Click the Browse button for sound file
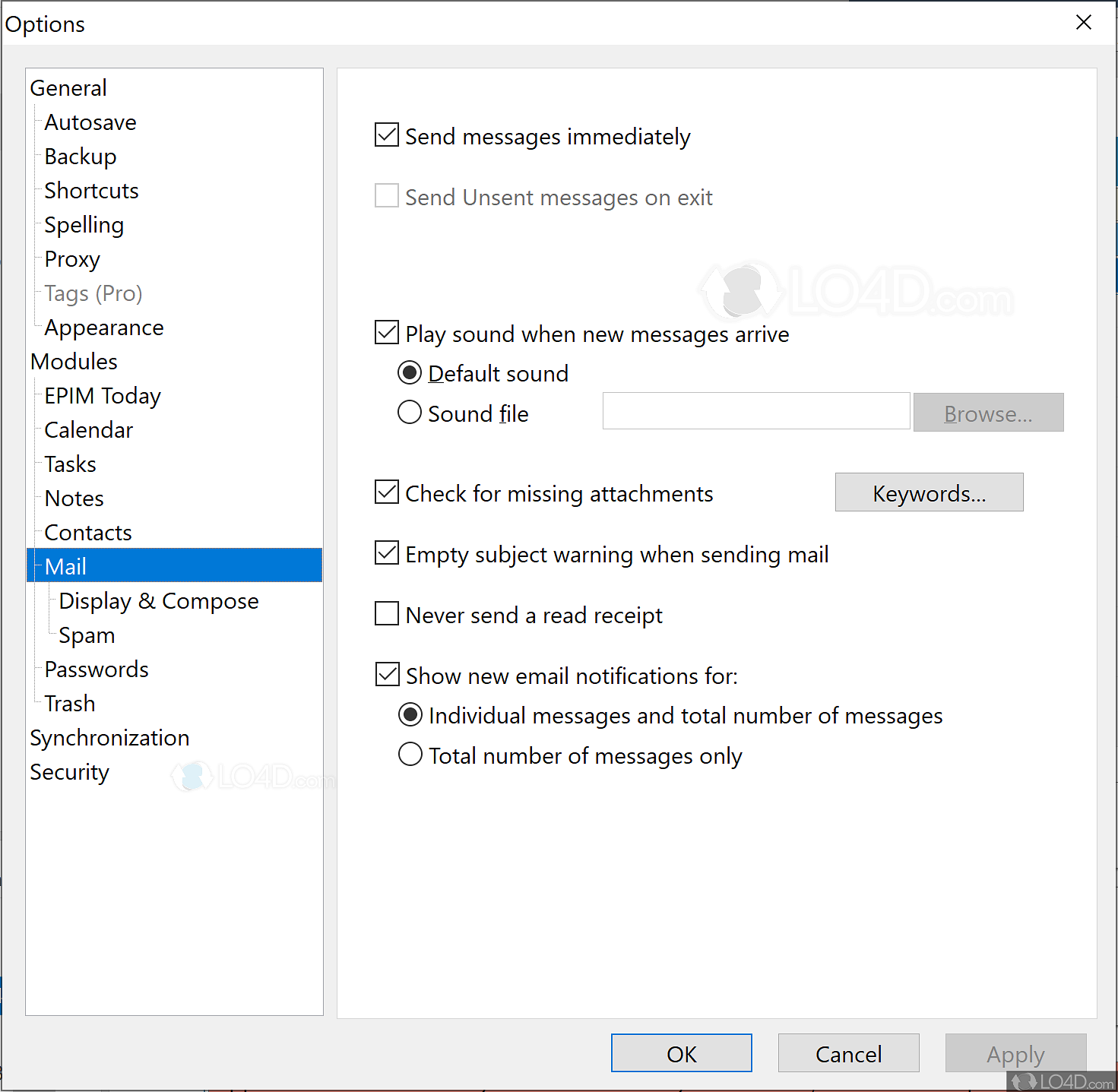This screenshot has height=1092, width=1118. [x=988, y=413]
